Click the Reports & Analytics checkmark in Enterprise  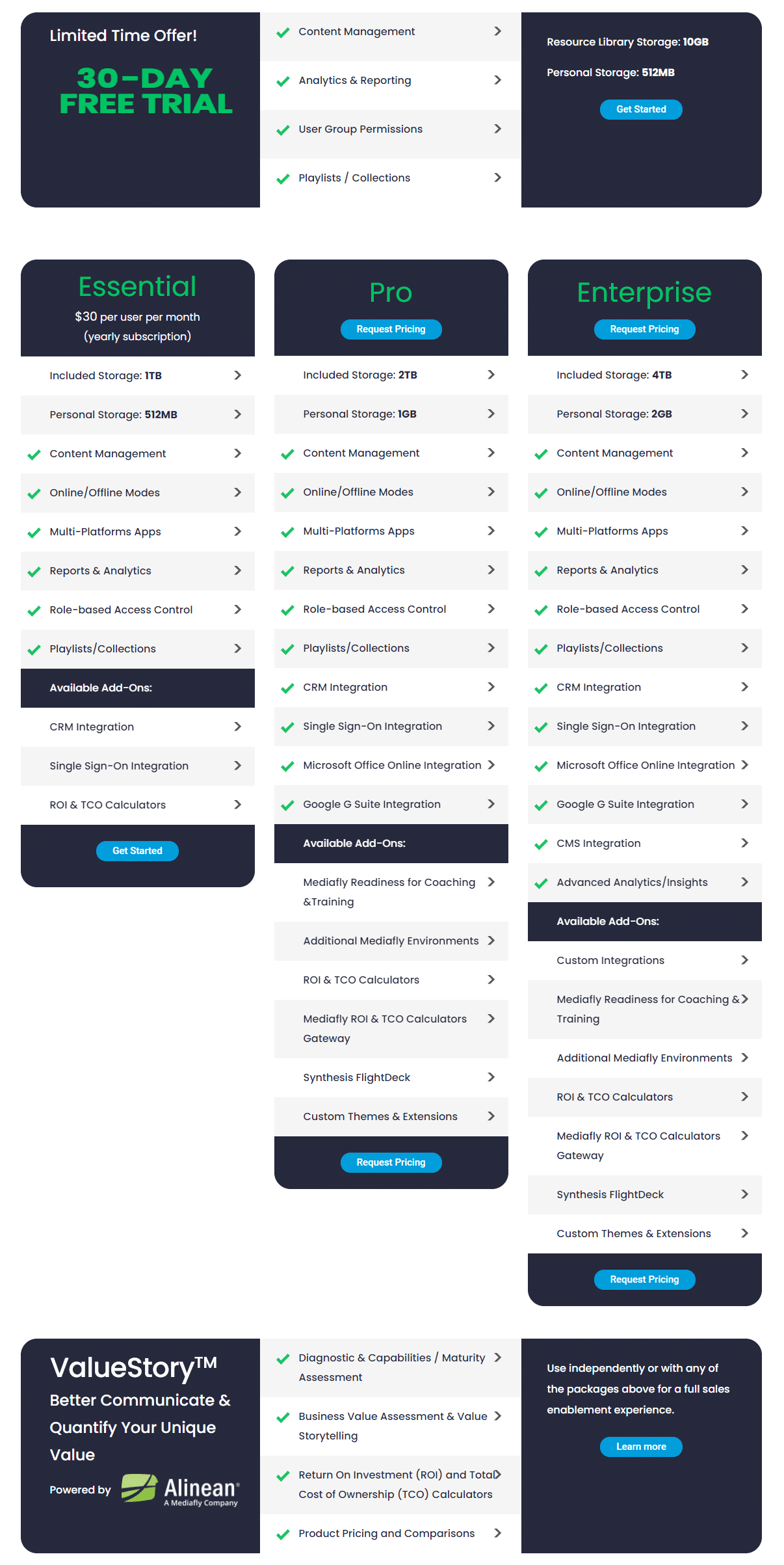tap(541, 570)
